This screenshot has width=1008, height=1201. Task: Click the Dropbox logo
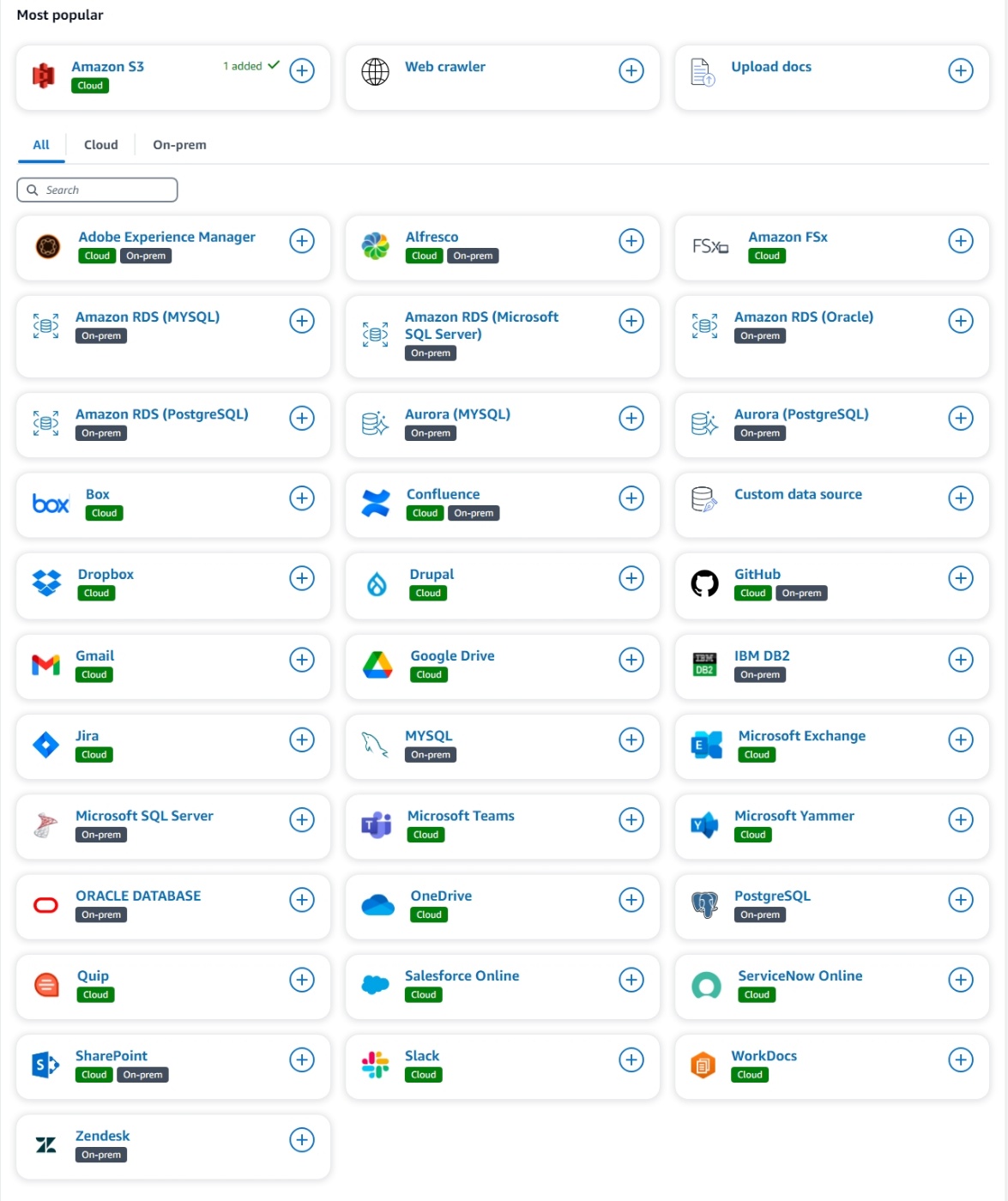(x=47, y=583)
